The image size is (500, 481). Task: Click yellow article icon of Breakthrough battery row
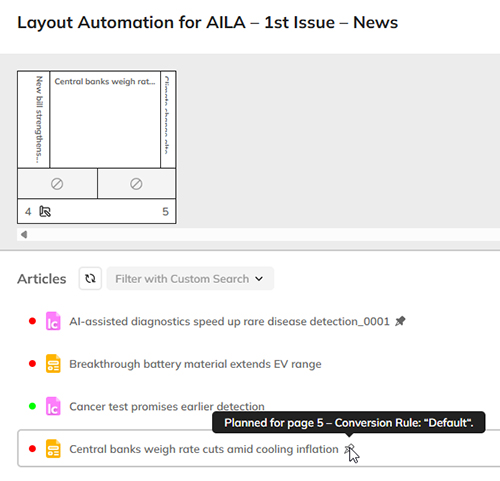click(x=53, y=364)
